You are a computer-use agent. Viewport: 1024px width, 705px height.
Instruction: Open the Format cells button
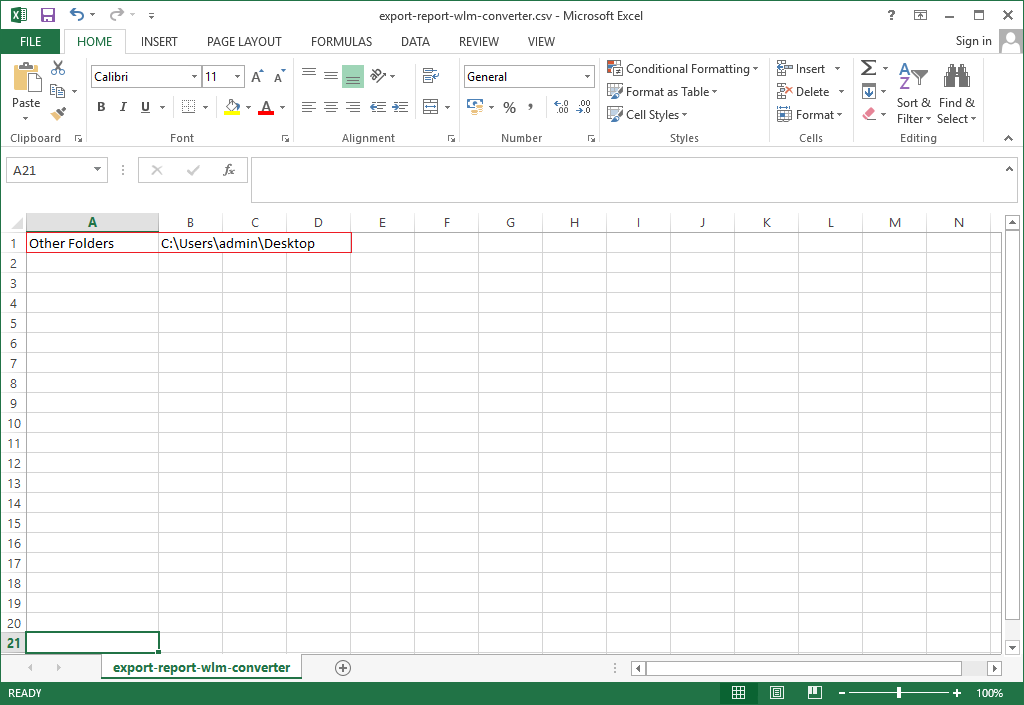coord(809,114)
